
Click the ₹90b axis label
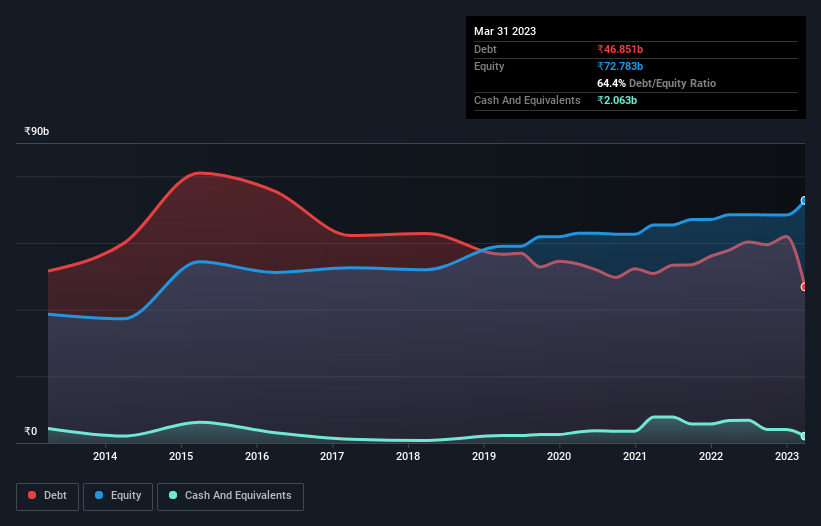37,131
